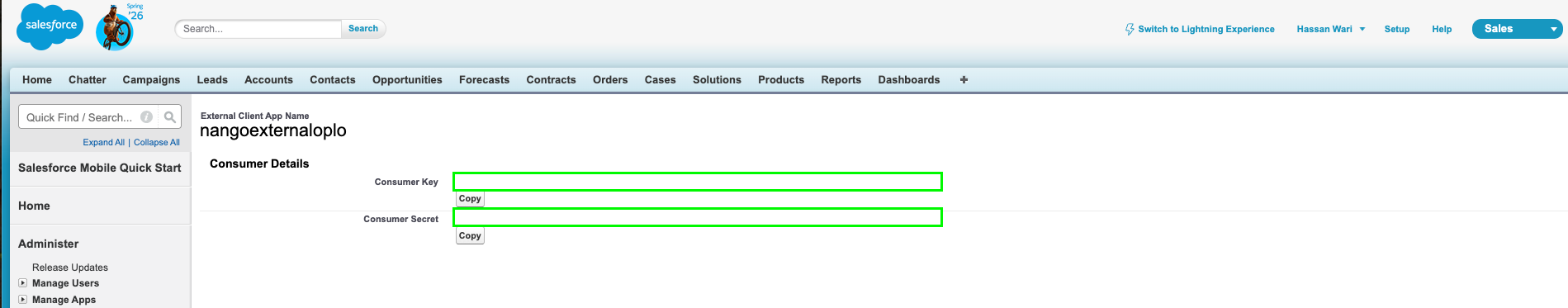Click the lightning bolt icon beside Switch to Lightning

[x=1130, y=29]
